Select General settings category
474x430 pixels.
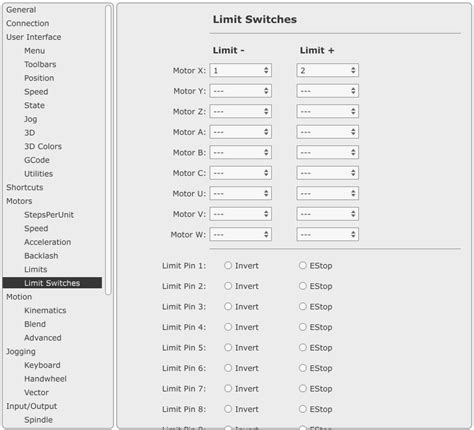tap(21, 10)
